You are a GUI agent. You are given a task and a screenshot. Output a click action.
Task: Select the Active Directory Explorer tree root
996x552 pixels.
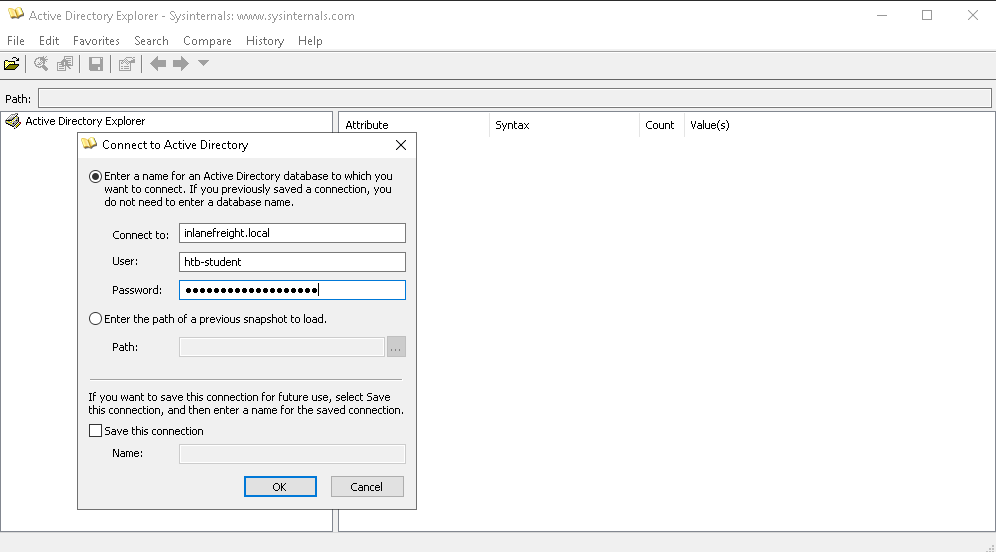[x=85, y=121]
